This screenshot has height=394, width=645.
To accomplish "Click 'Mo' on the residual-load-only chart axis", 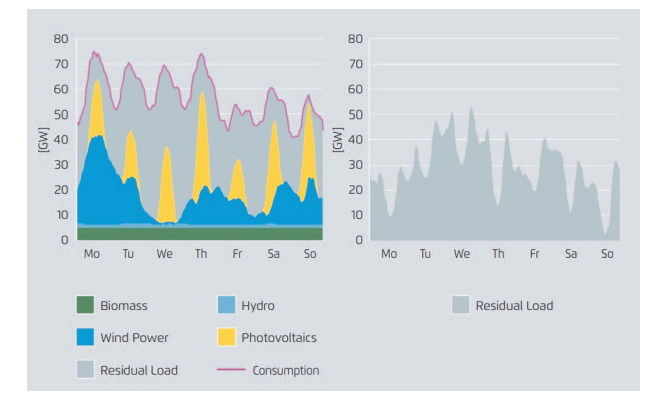I will pos(389,254).
